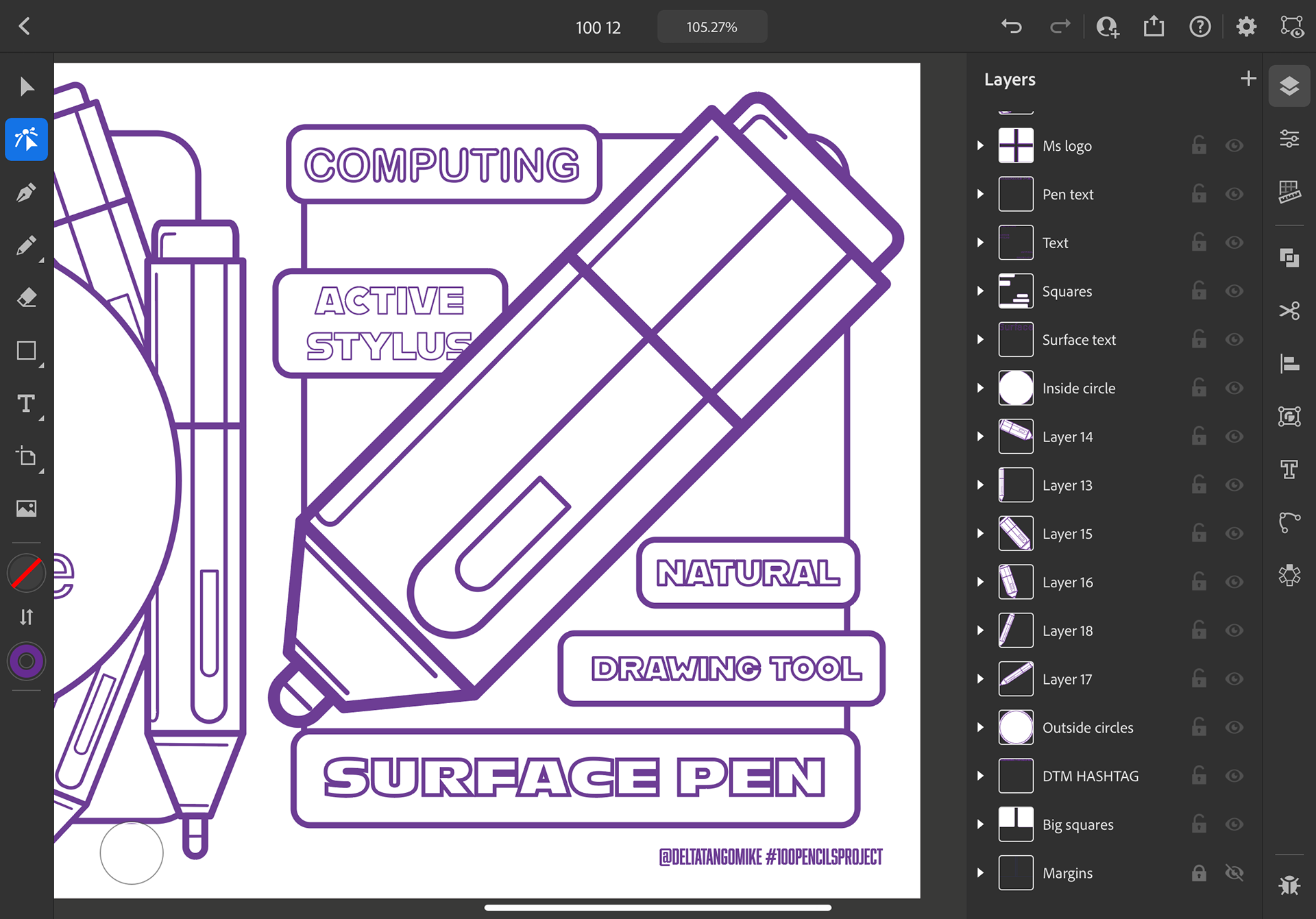Viewport: 1316px width, 919px height.
Task: Open the Repeat panel
Action: (x=1289, y=575)
